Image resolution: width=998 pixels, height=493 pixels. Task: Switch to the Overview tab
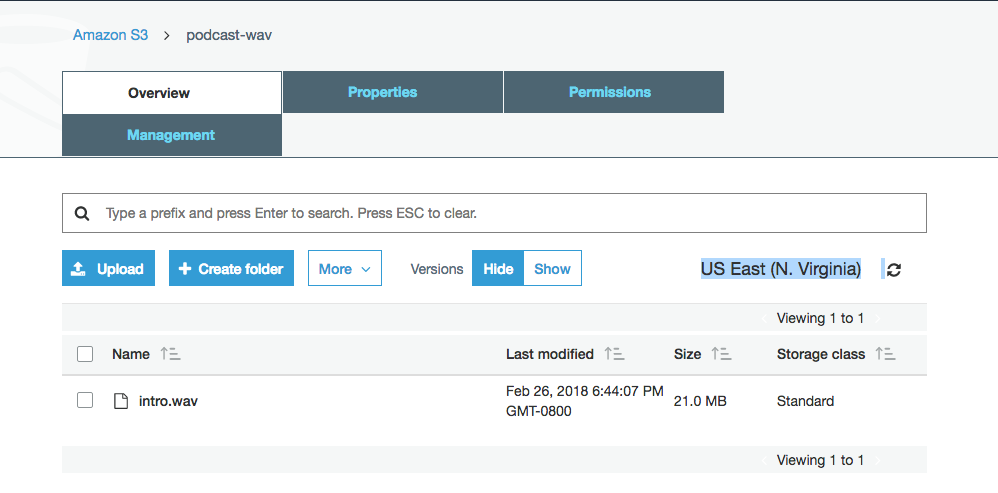(x=172, y=93)
